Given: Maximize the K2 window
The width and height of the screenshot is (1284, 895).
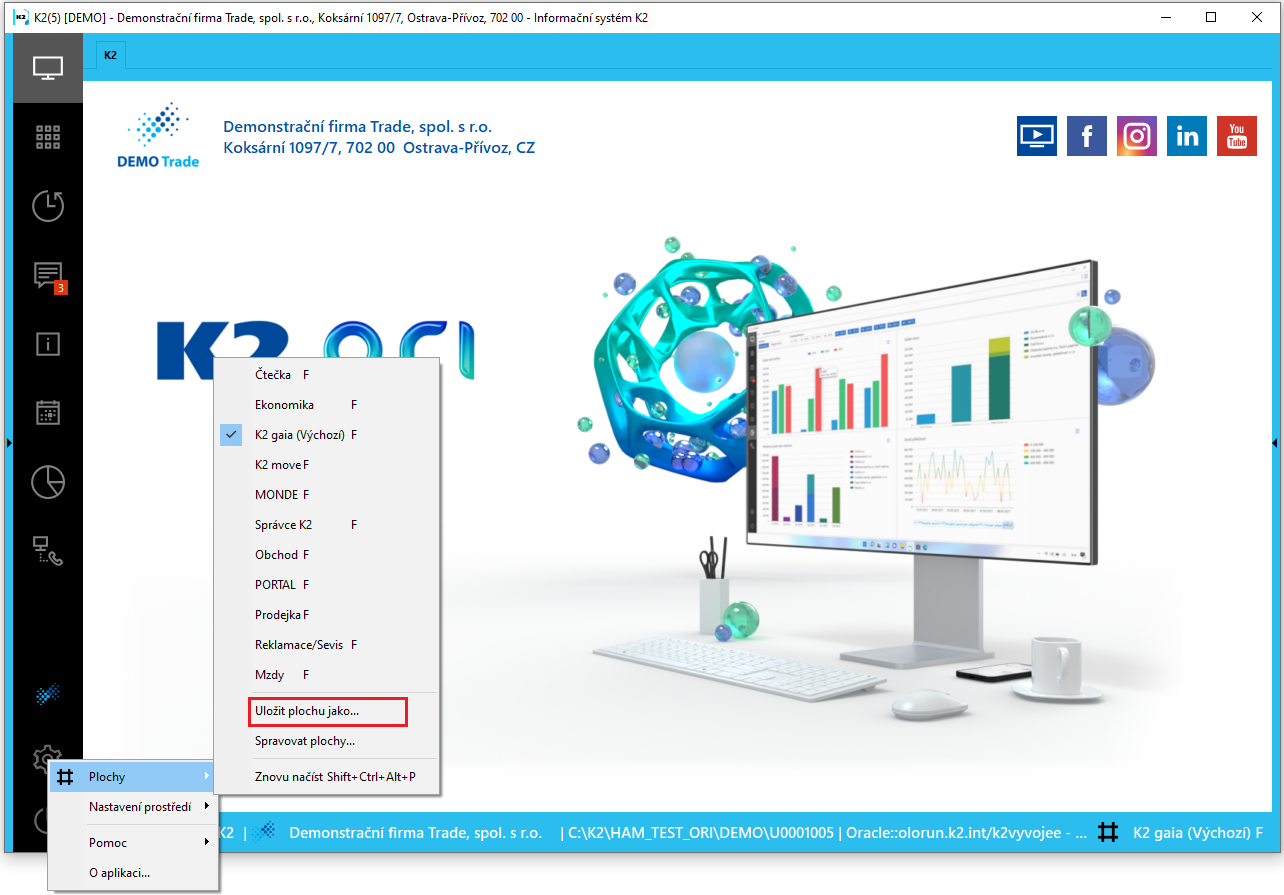Looking at the screenshot, I should (x=1211, y=17).
